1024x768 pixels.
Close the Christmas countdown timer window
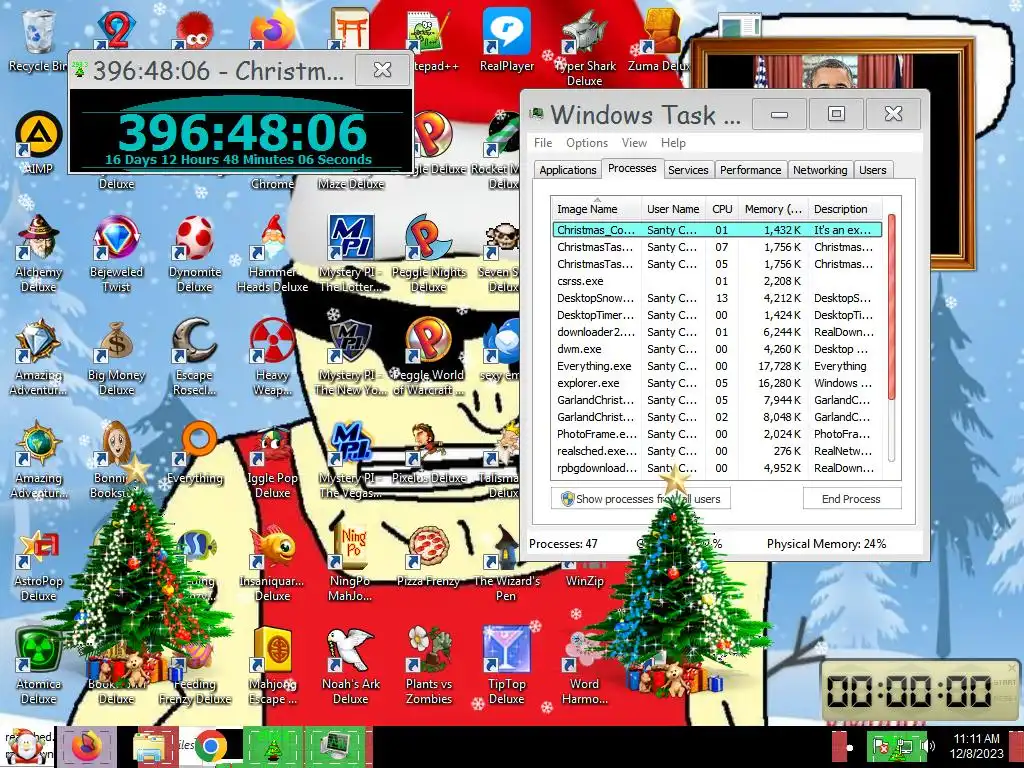[382, 69]
